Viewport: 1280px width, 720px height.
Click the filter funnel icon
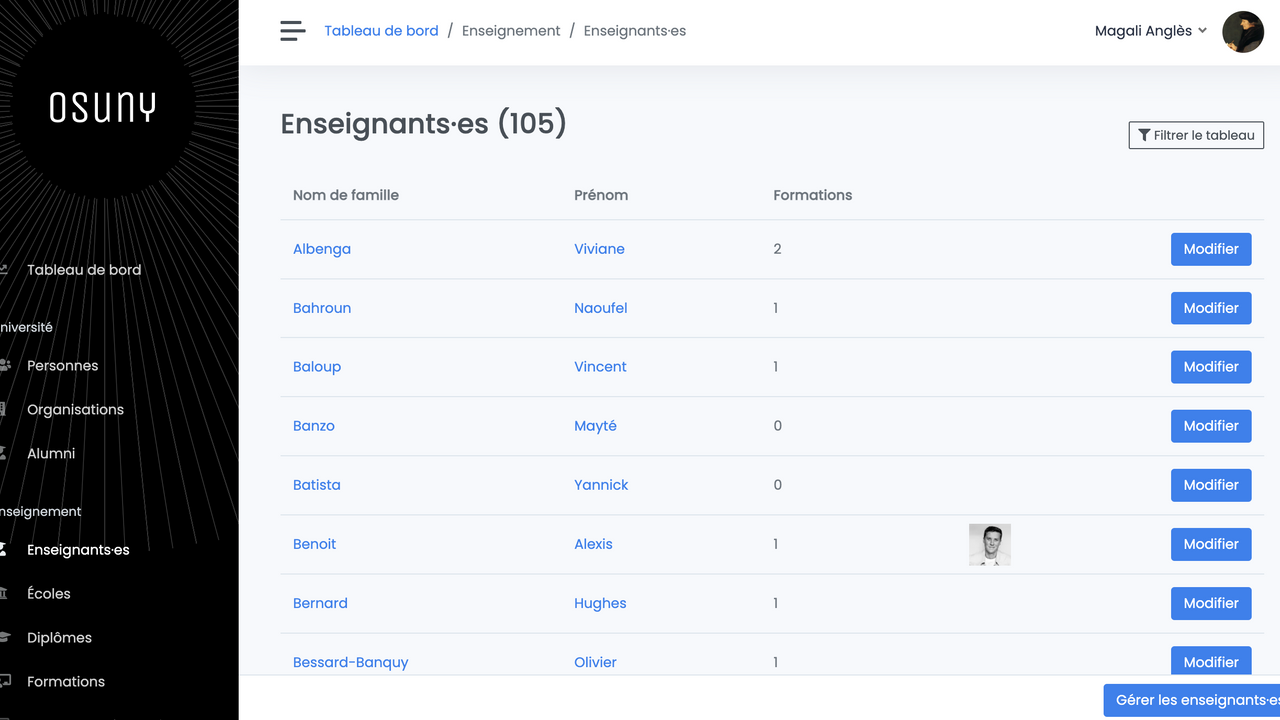1144,135
